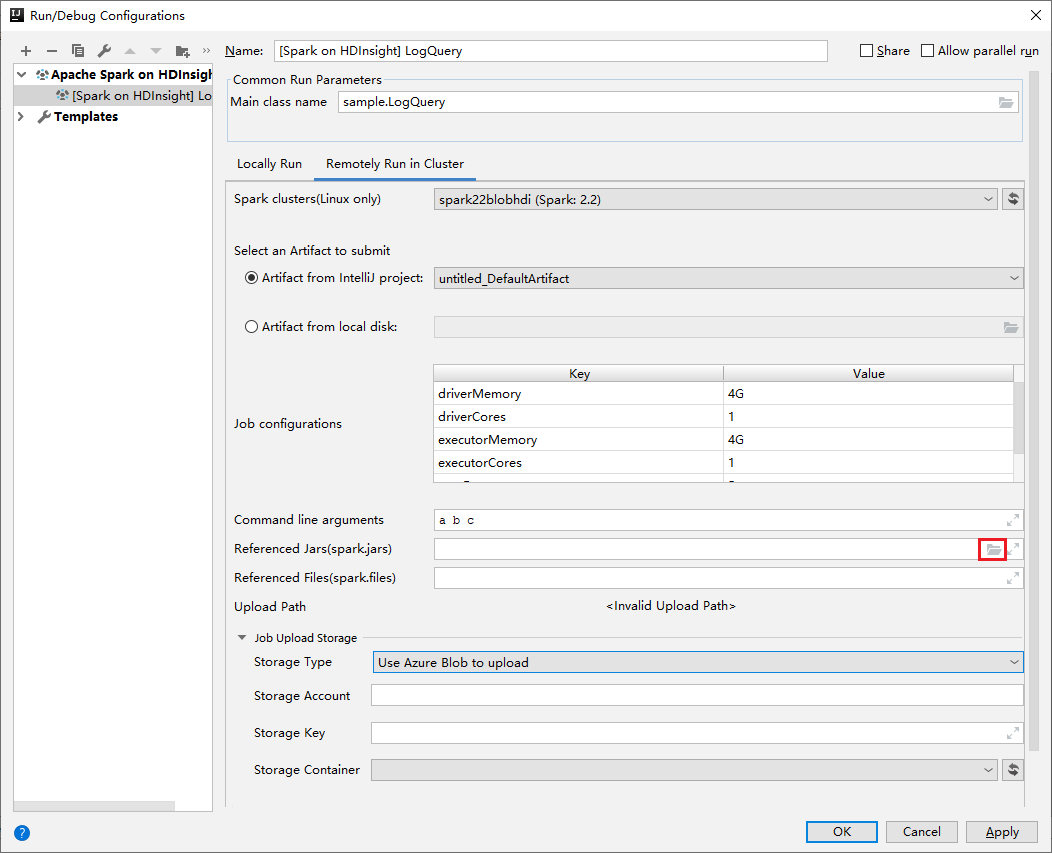
Task: Enable the Share checkbox
Action: [x=867, y=50]
